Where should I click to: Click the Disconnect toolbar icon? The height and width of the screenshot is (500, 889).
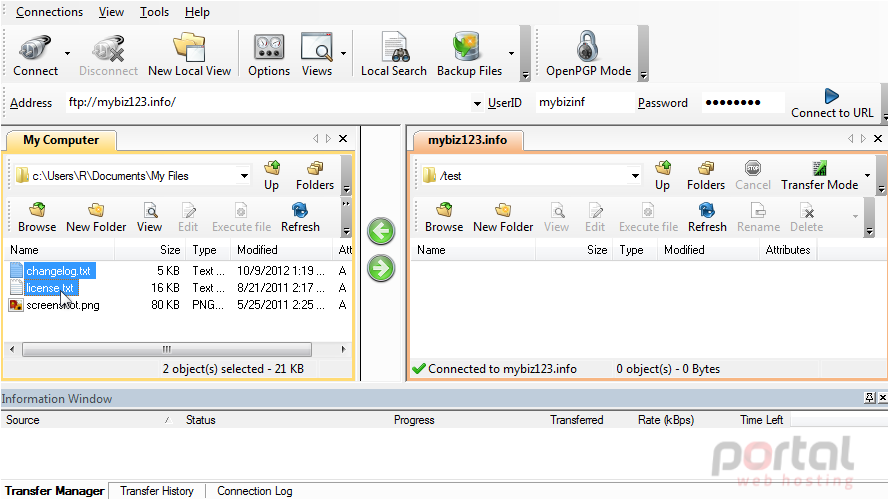(108, 55)
